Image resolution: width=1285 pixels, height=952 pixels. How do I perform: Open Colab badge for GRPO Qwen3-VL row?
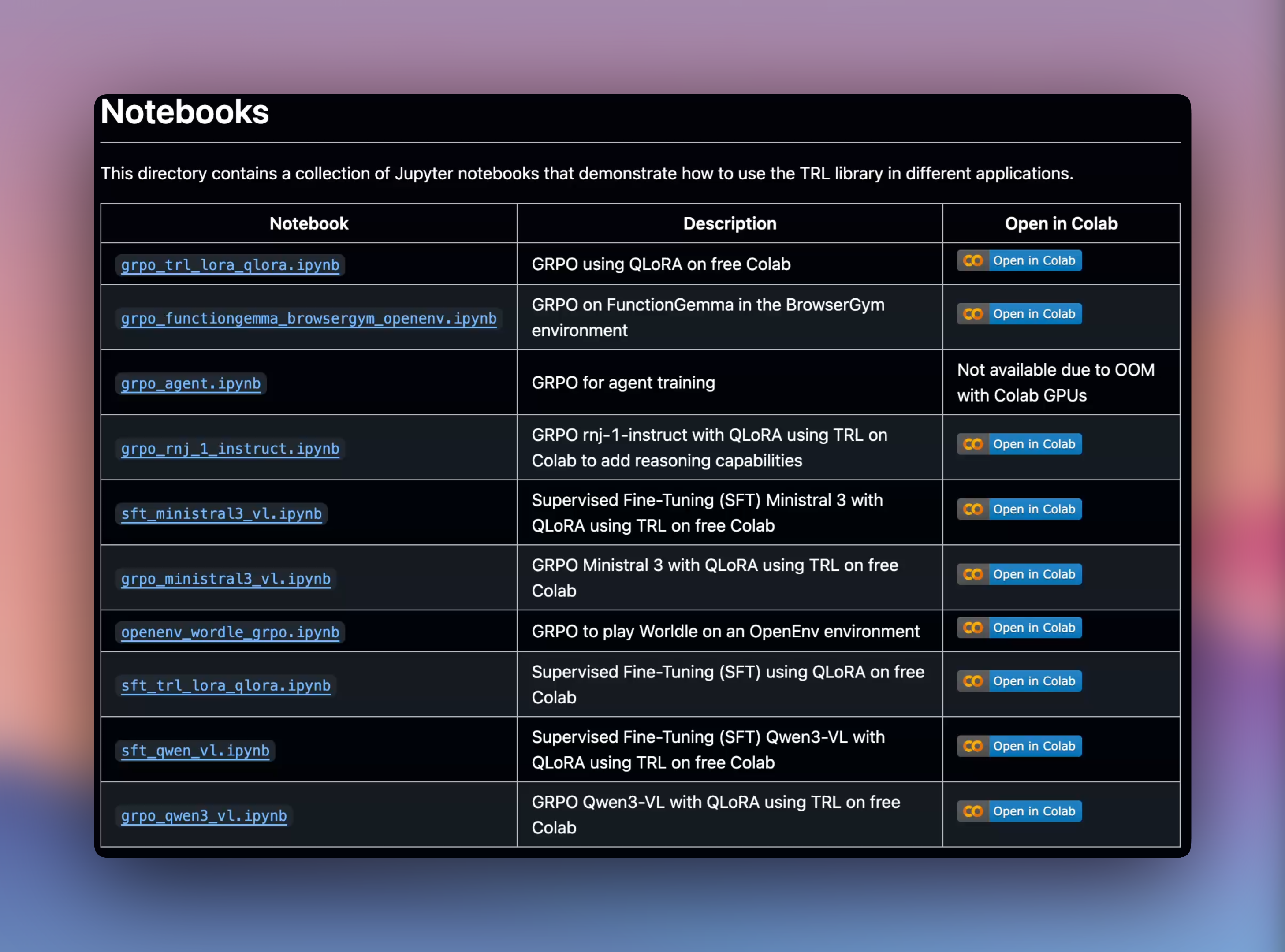tap(1019, 811)
